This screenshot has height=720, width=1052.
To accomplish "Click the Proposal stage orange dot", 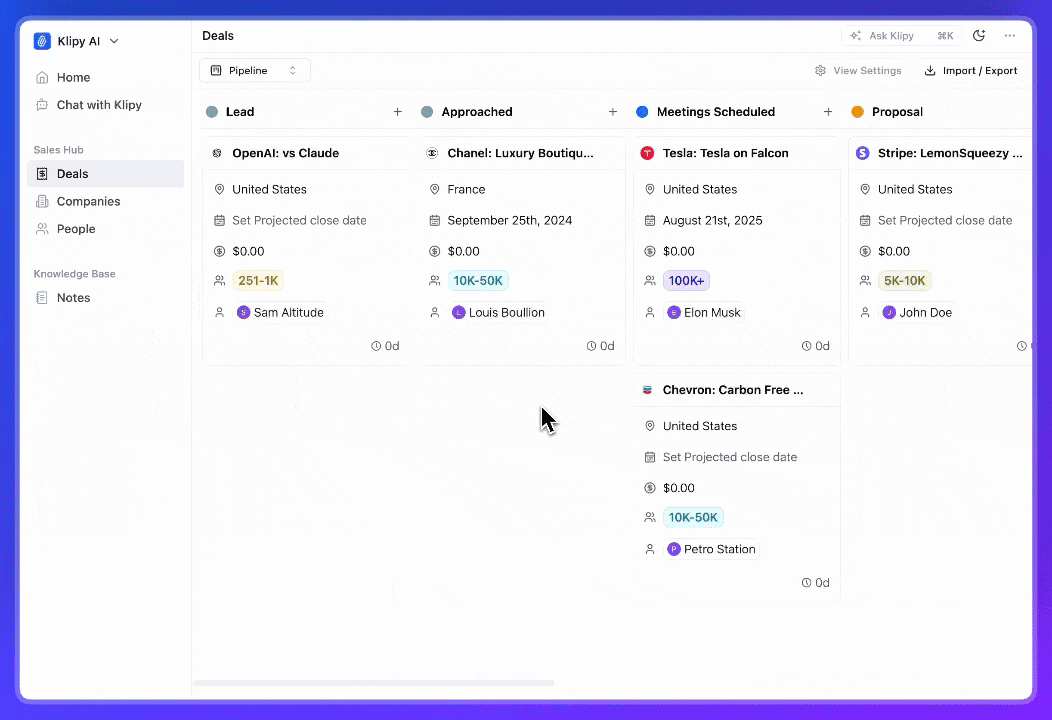I will point(857,112).
